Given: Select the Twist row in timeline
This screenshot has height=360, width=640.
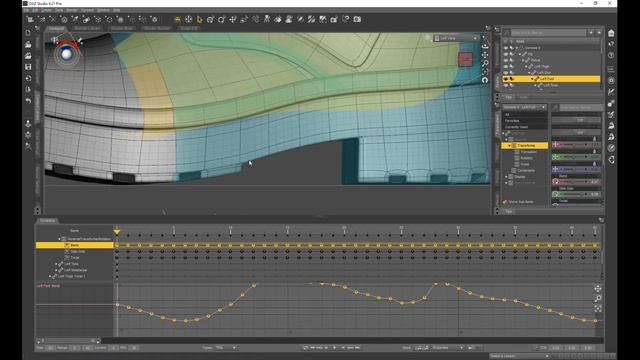Looking at the screenshot, I should (x=75, y=258).
